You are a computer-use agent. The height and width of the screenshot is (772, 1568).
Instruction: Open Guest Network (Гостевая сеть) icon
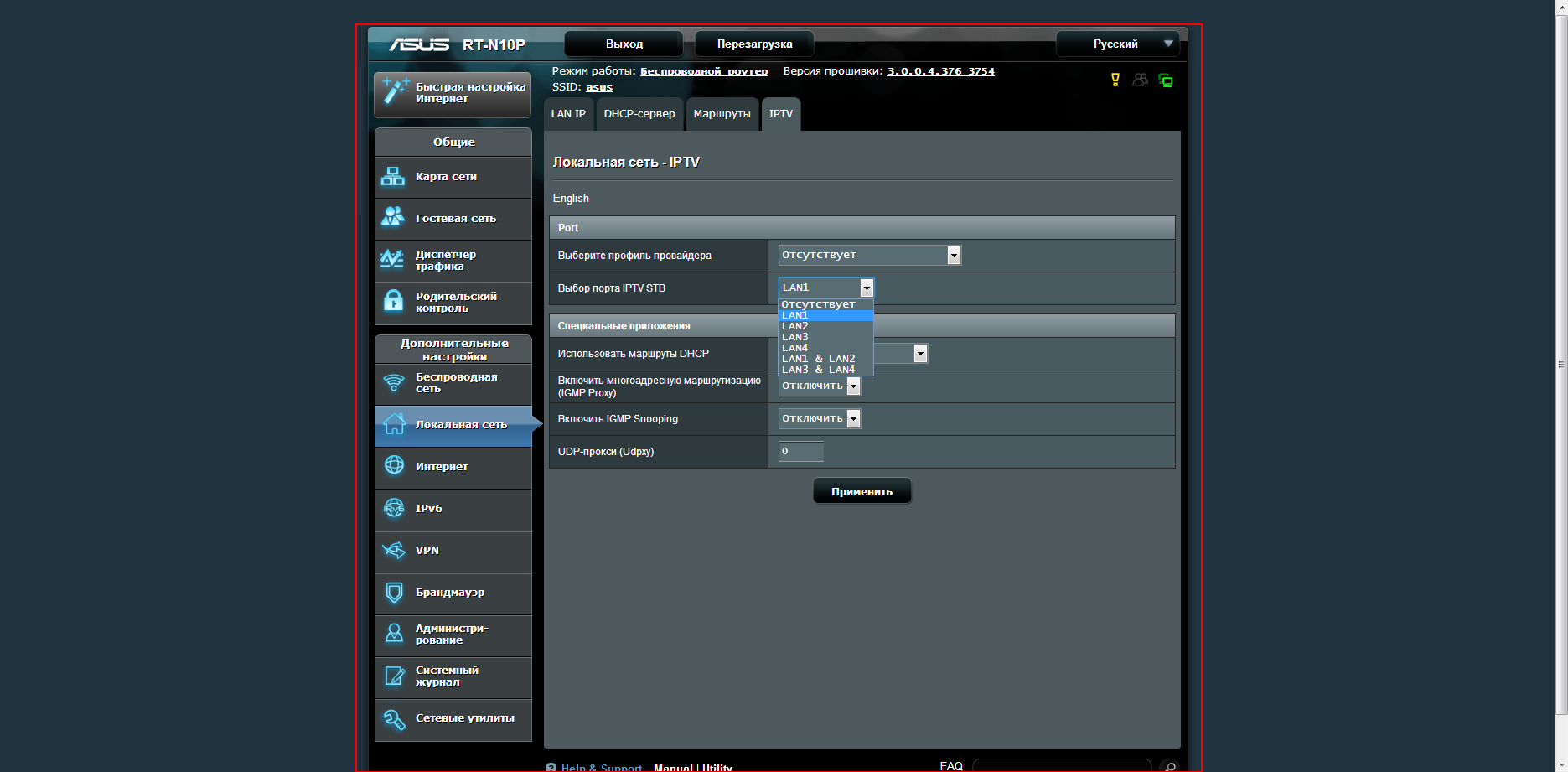[x=393, y=217]
